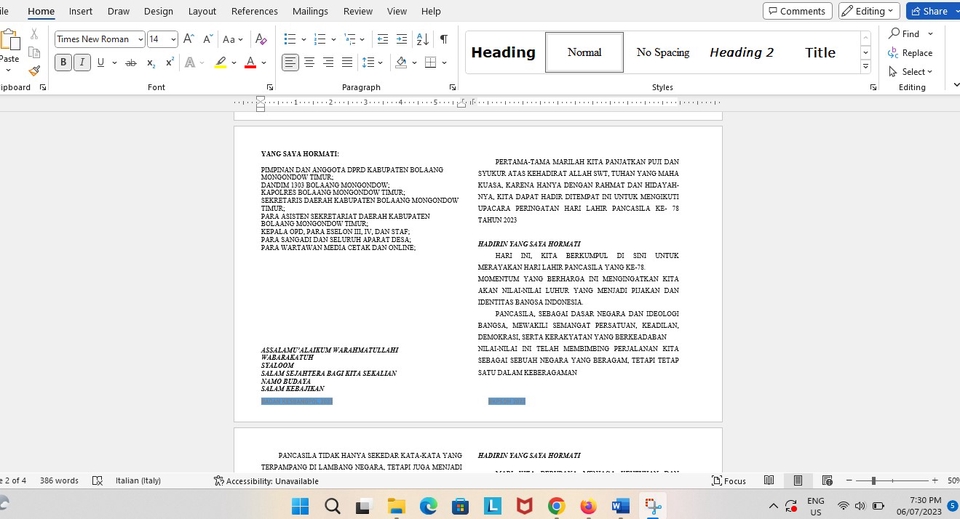Apply the No Spacing style

663,53
